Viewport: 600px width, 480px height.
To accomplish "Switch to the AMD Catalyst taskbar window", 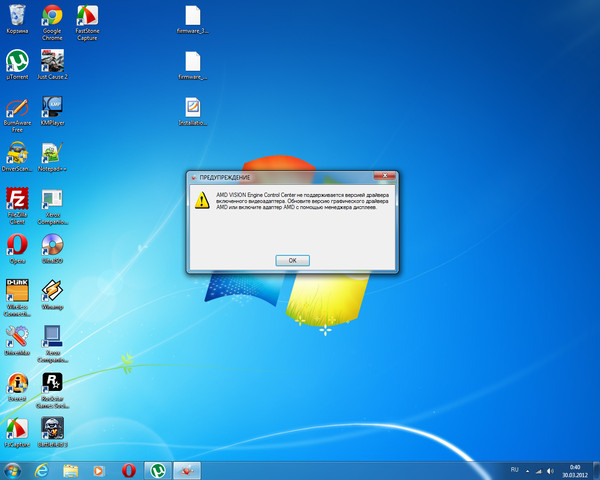I will pos(187,471).
